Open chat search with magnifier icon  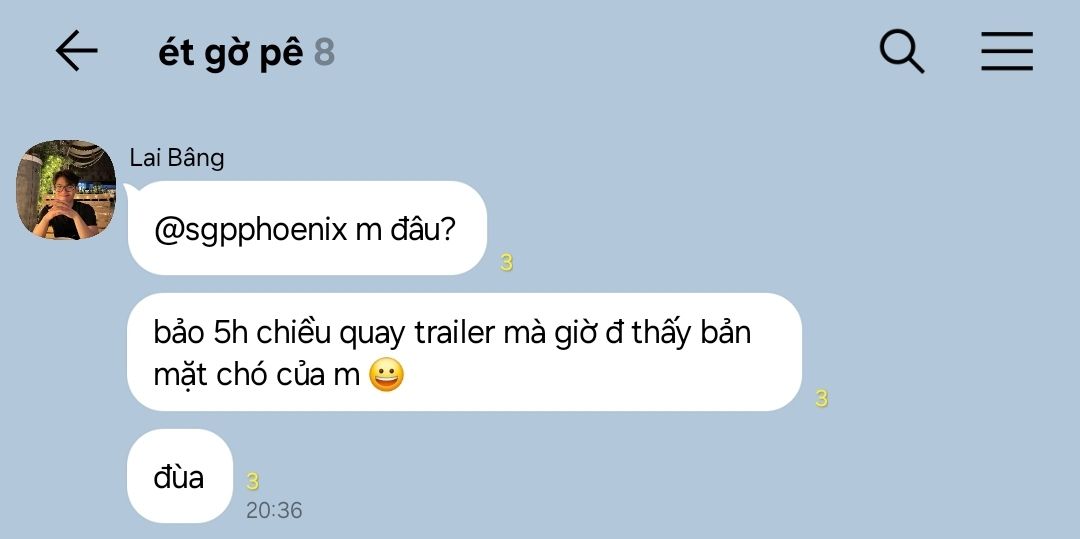coord(902,52)
